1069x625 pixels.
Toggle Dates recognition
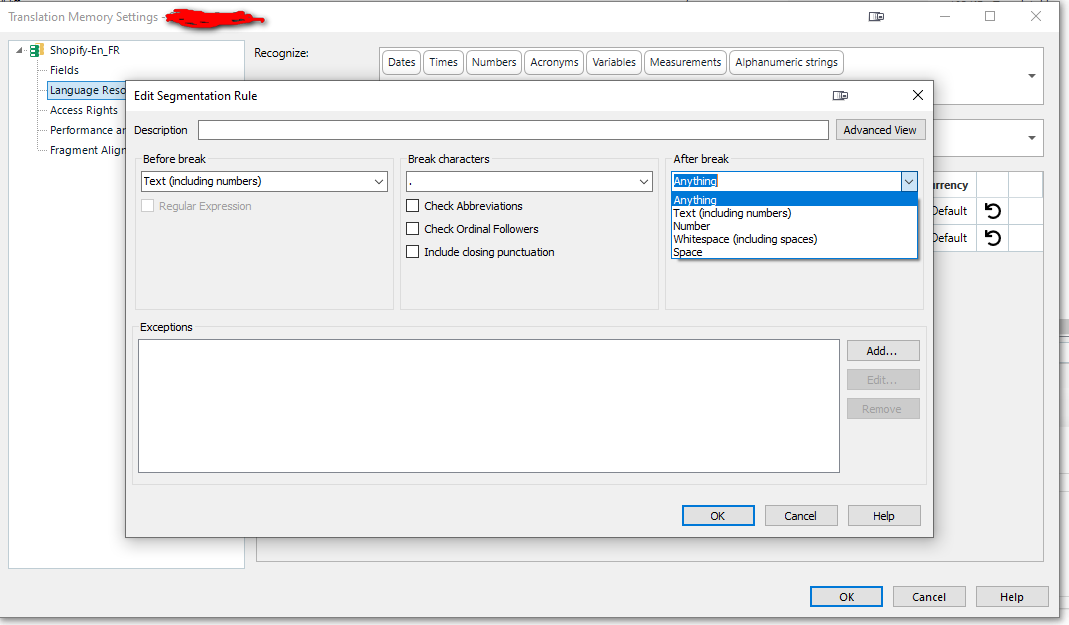pyautogui.click(x=400, y=62)
